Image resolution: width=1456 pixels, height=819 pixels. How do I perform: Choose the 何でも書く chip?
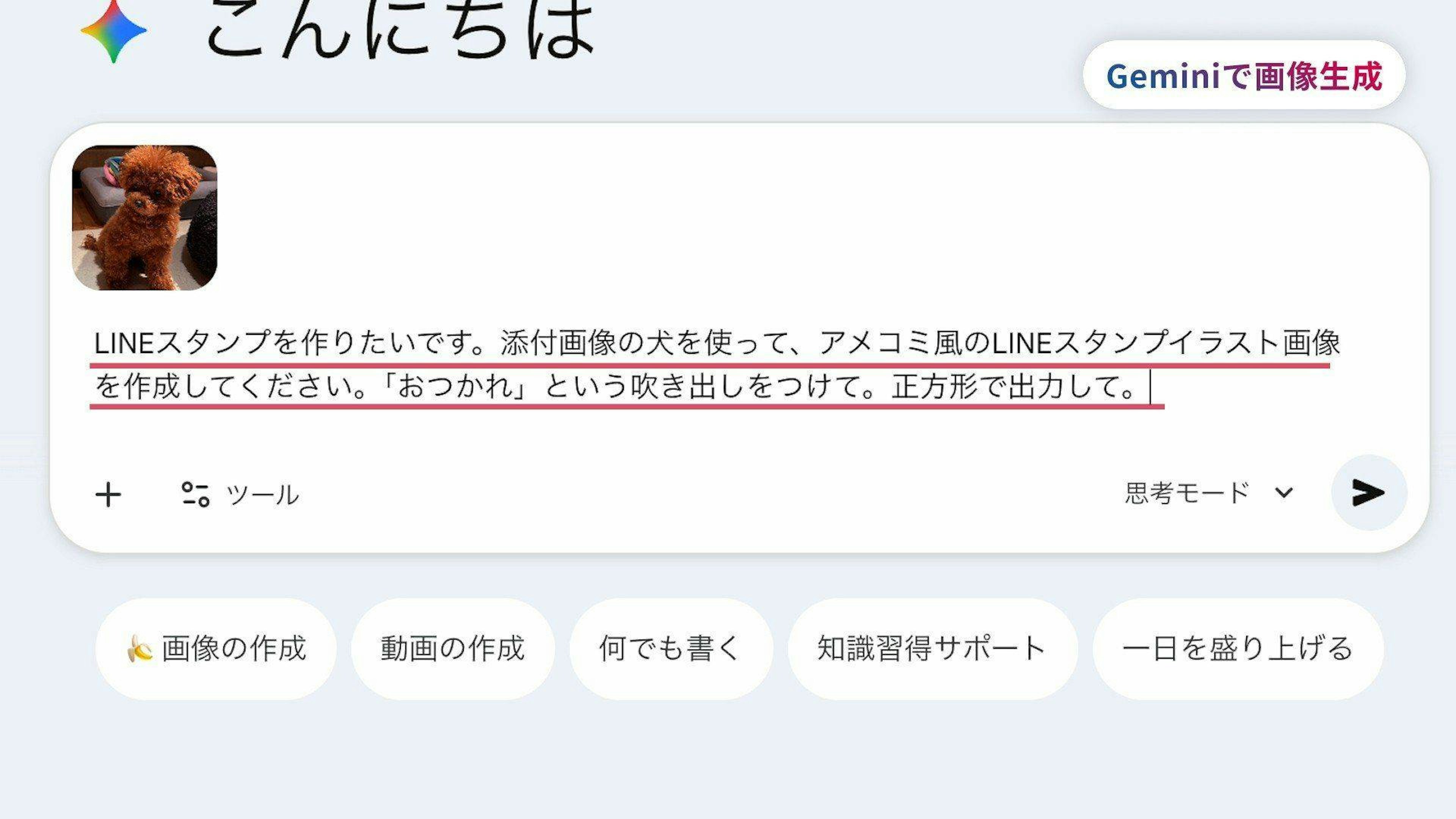coord(671,649)
